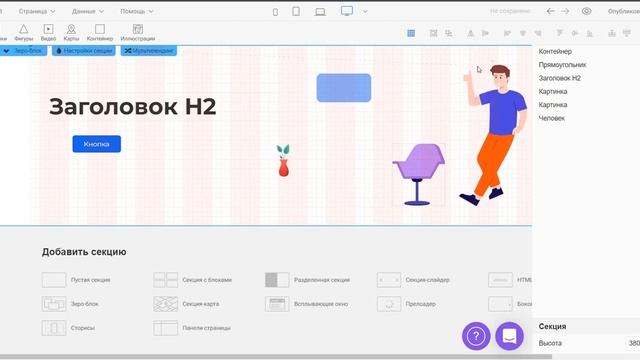This screenshot has width=640, height=360.
Task: Open the Иллюстрации library
Action: pyautogui.click(x=138, y=32)
